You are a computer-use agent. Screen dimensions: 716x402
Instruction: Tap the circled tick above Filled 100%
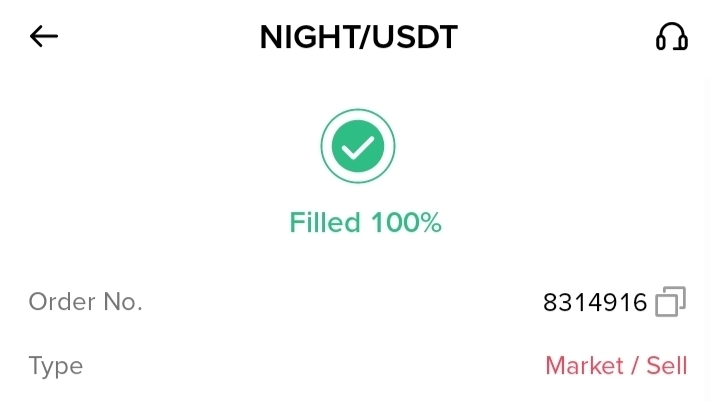pyautogui.click(x=358, y=148)
